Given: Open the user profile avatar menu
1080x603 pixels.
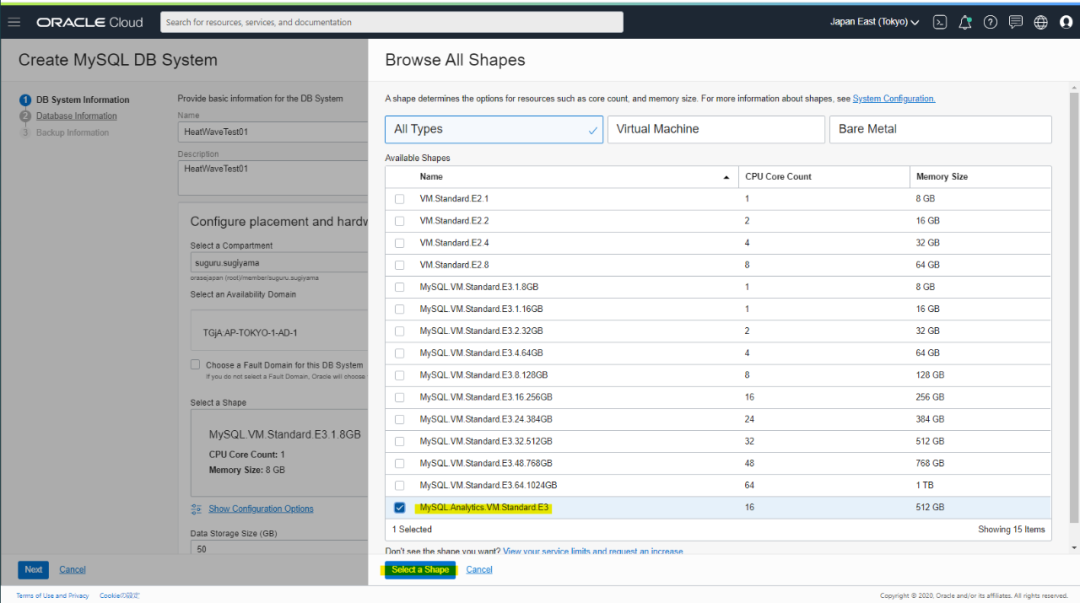Looking at the screenshot, I should coord(1066,22).
